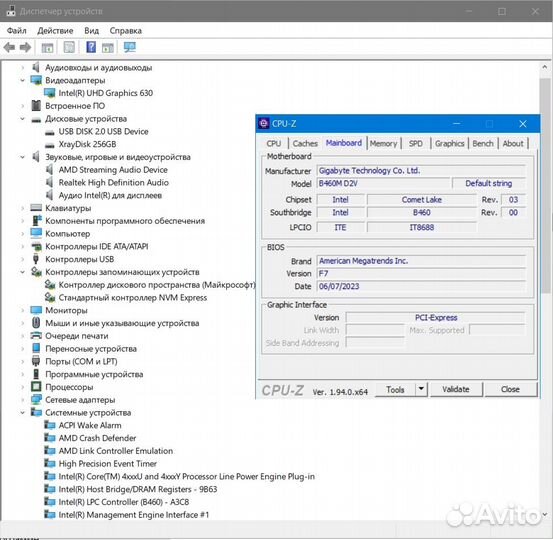Open the Файл menu
The width and height of the screenshot is (553, 540).
tap(17, 31)
